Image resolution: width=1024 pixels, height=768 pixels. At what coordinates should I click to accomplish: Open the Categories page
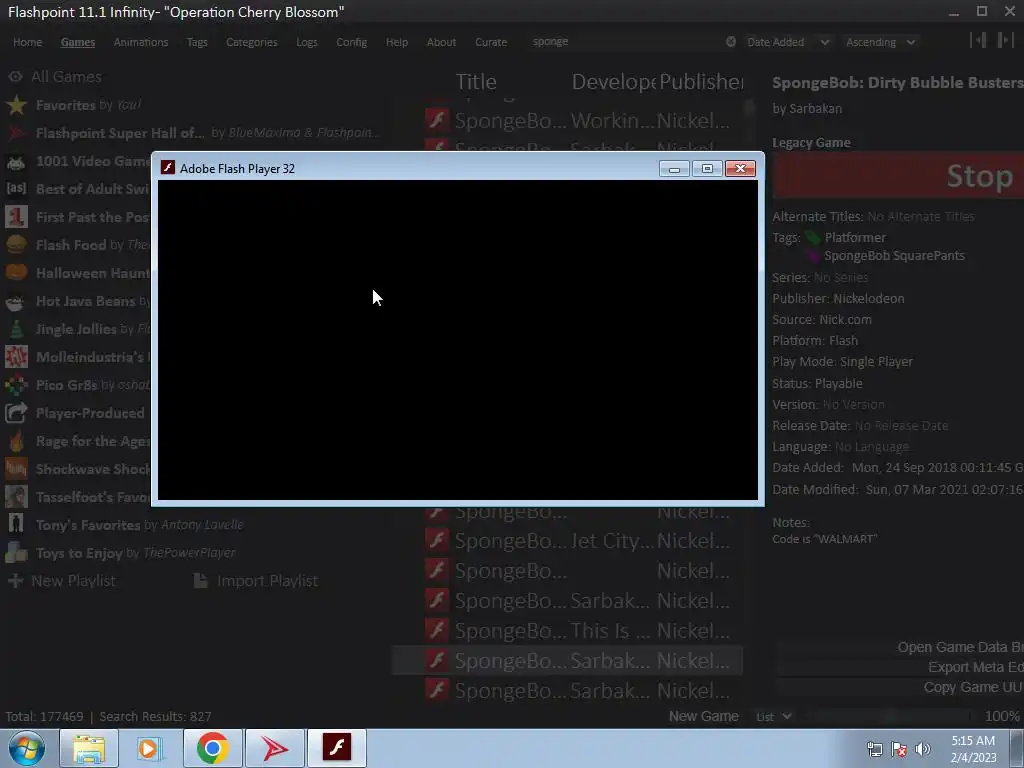coord(251,42)
